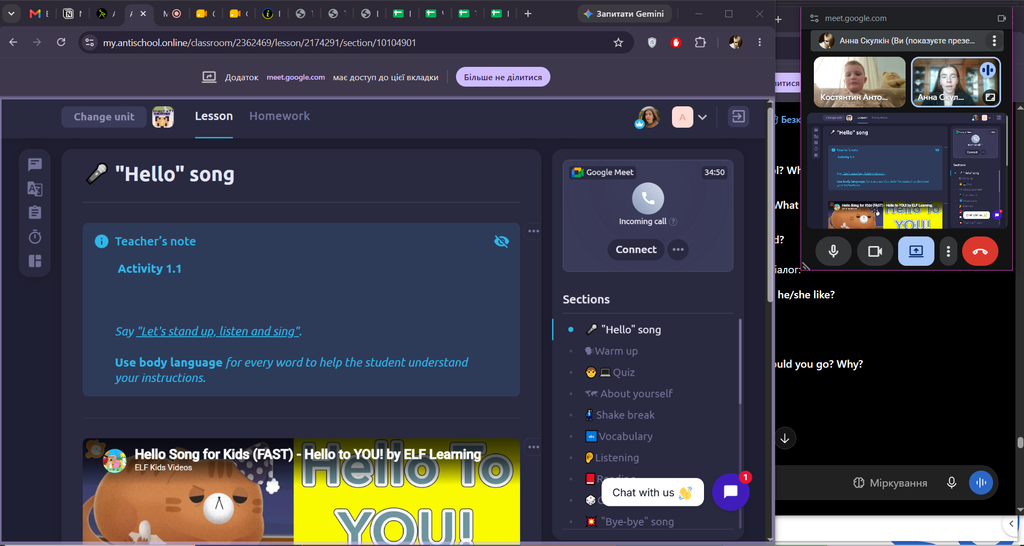Open the Vocabulary section
1024x546 pixels.
tap(618, 436)
